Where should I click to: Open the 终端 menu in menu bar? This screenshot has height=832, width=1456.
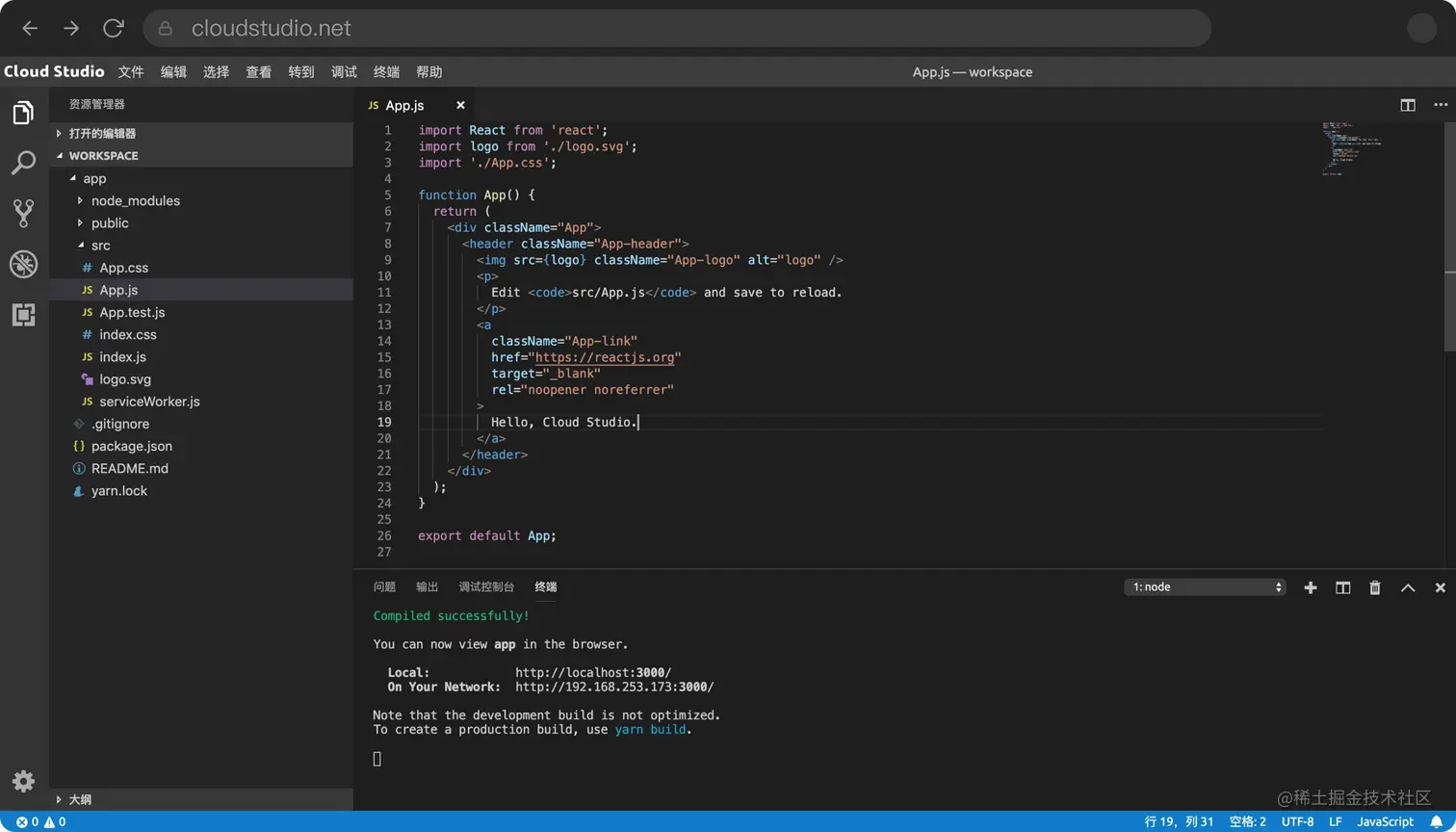point(386,72)
